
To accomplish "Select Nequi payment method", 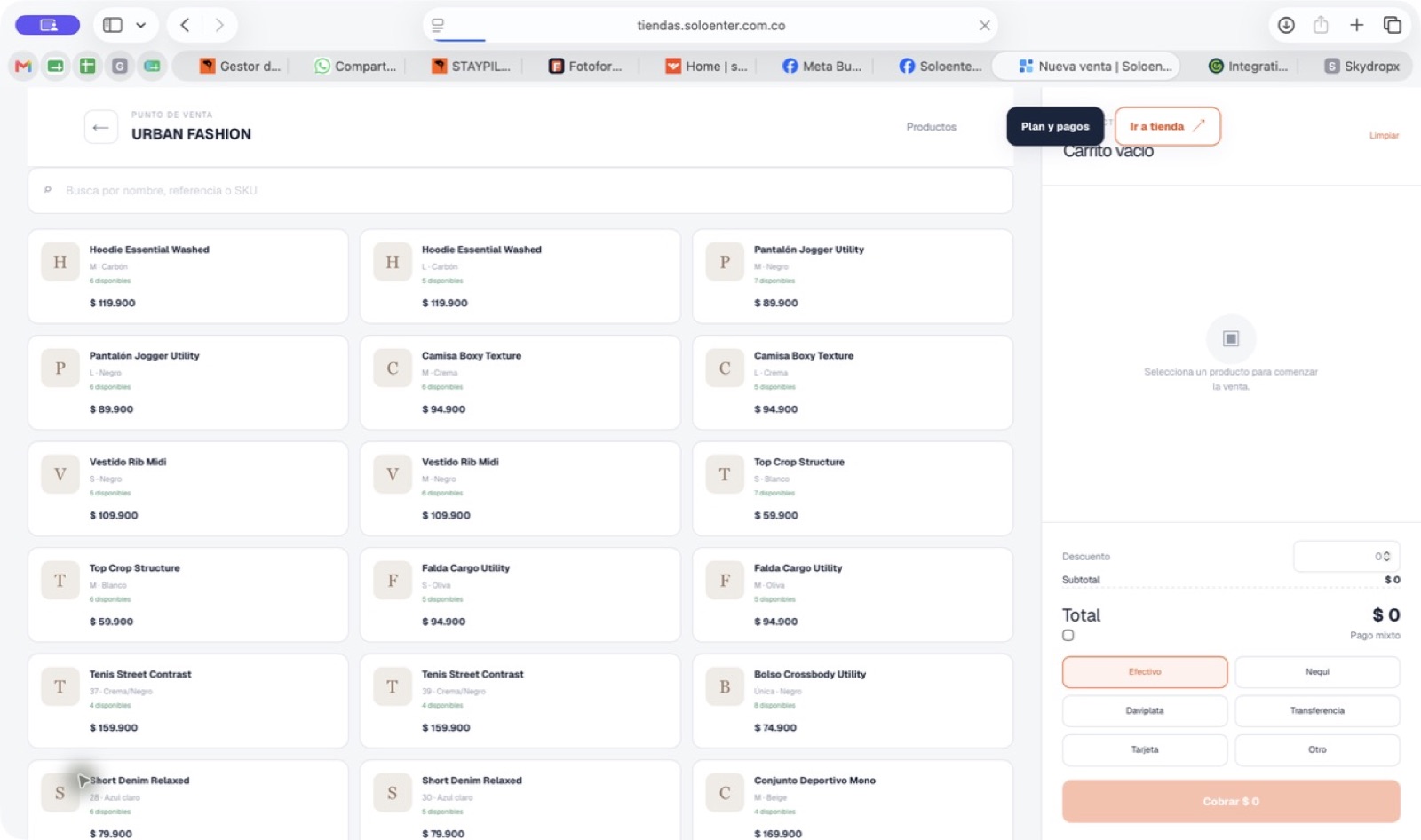I will 1317,672.
